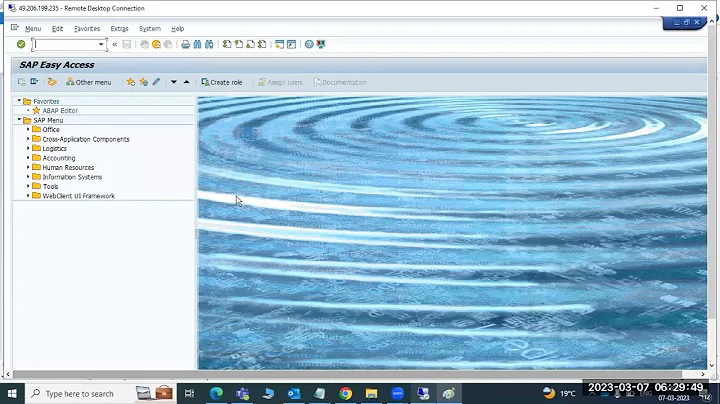Open File Explorer from the taskbar
The height and width of the screenshot is (404, 720).
pyautogui.click(x=371, y=393)
